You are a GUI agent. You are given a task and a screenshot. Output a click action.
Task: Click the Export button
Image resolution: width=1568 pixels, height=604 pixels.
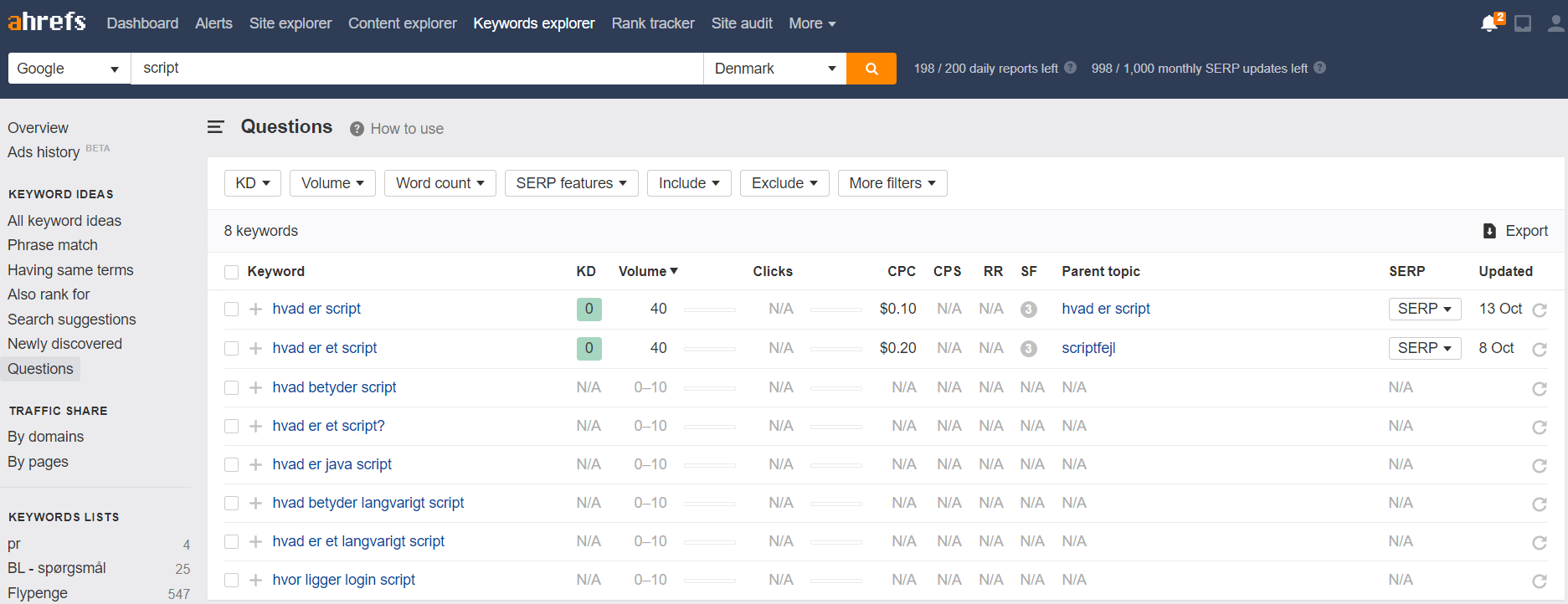[1515, 231]
